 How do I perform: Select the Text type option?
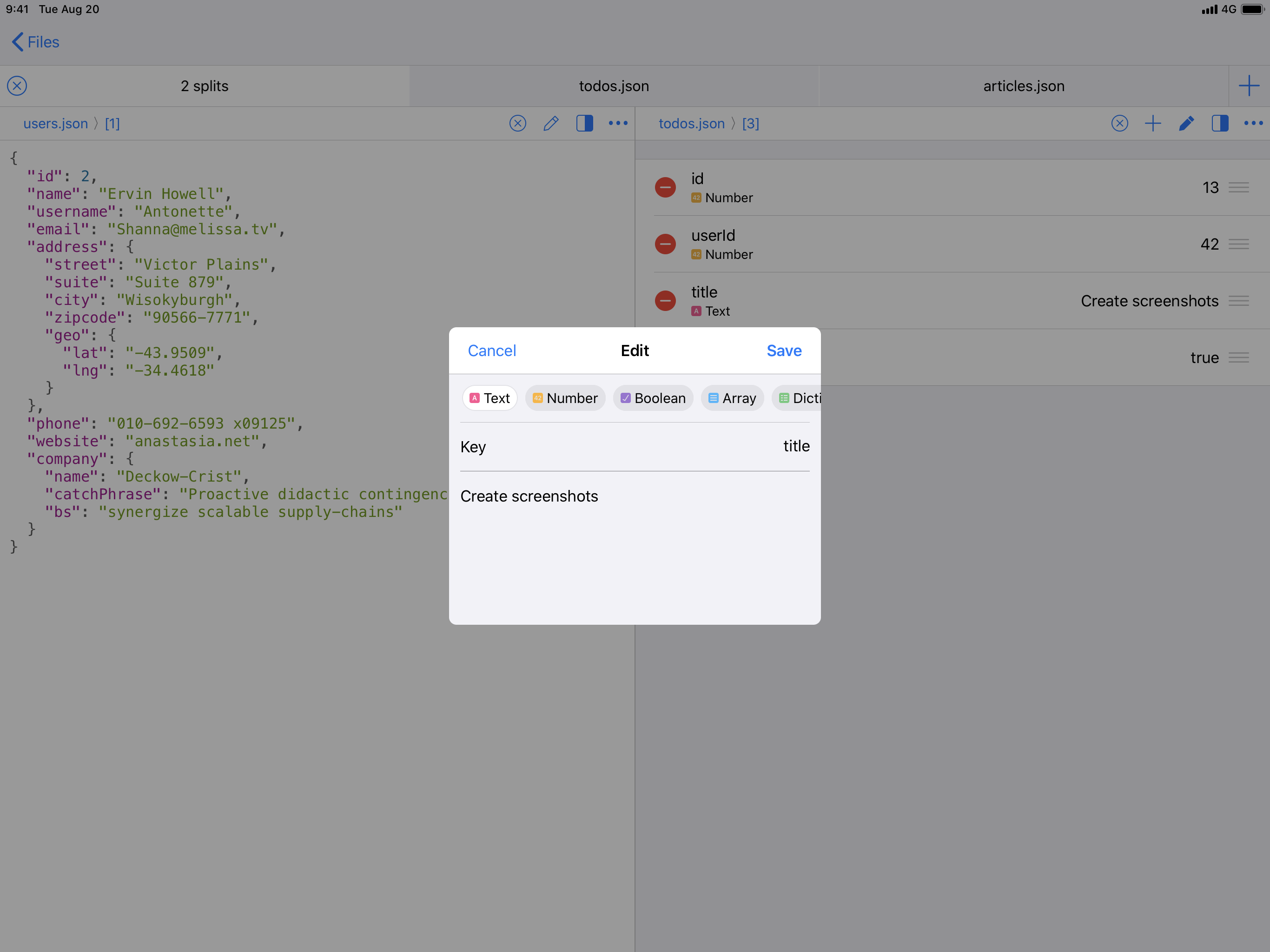pos(490,398)
